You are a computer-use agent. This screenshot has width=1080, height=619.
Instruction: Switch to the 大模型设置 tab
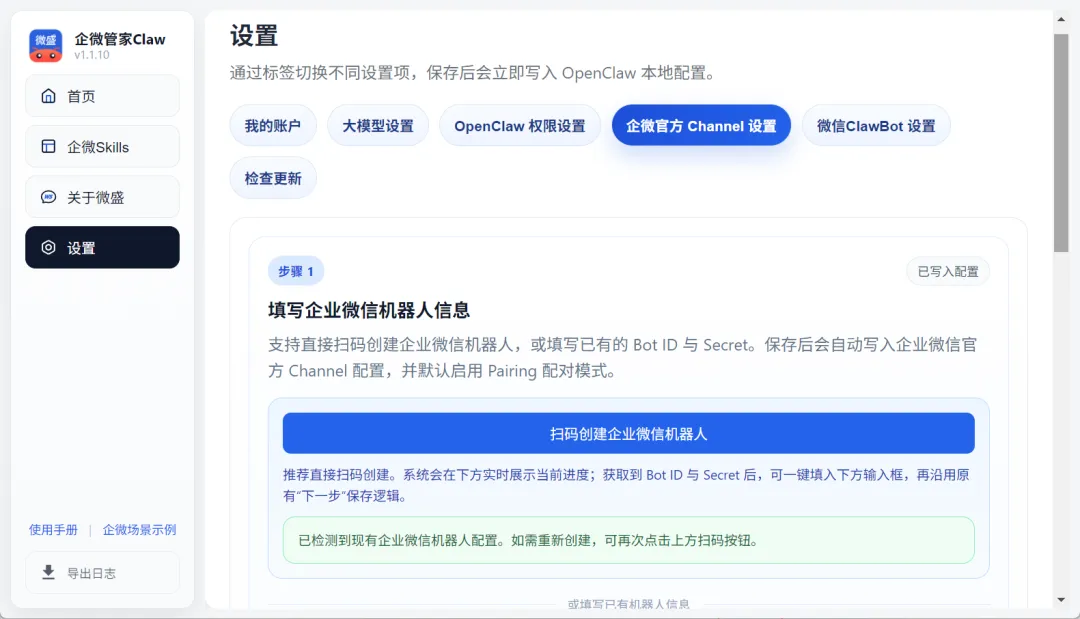coord(378,125)
